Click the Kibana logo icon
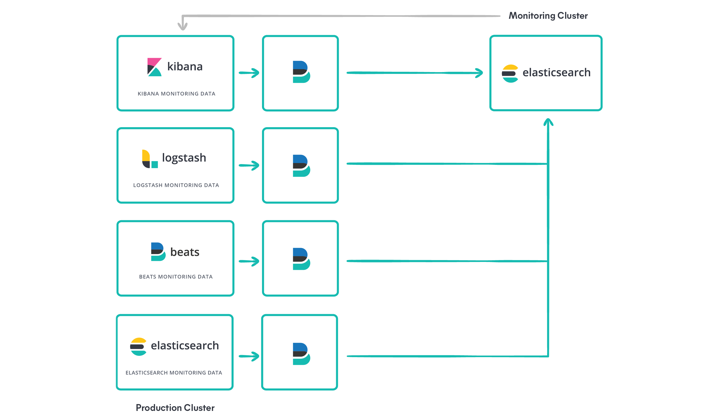 [154, 67]
